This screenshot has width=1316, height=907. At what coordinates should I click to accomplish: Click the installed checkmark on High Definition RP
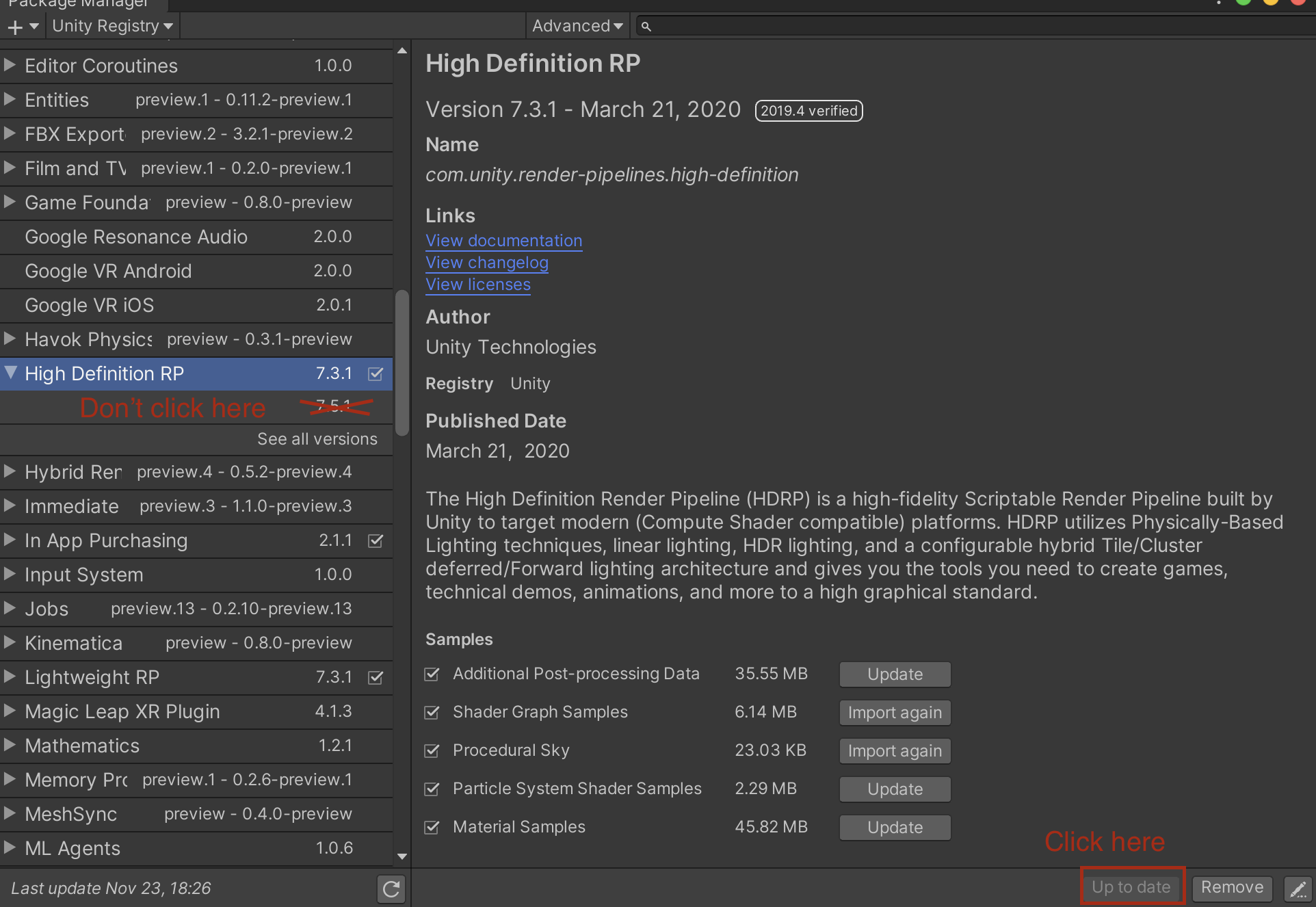point(376,373)
